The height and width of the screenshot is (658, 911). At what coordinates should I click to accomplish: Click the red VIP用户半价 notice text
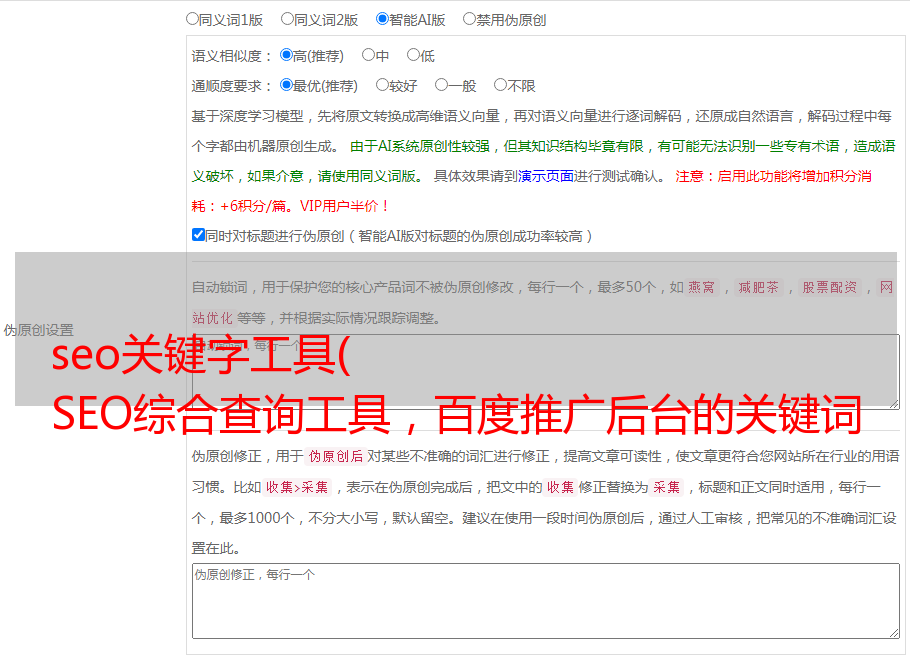coord(344,206)
